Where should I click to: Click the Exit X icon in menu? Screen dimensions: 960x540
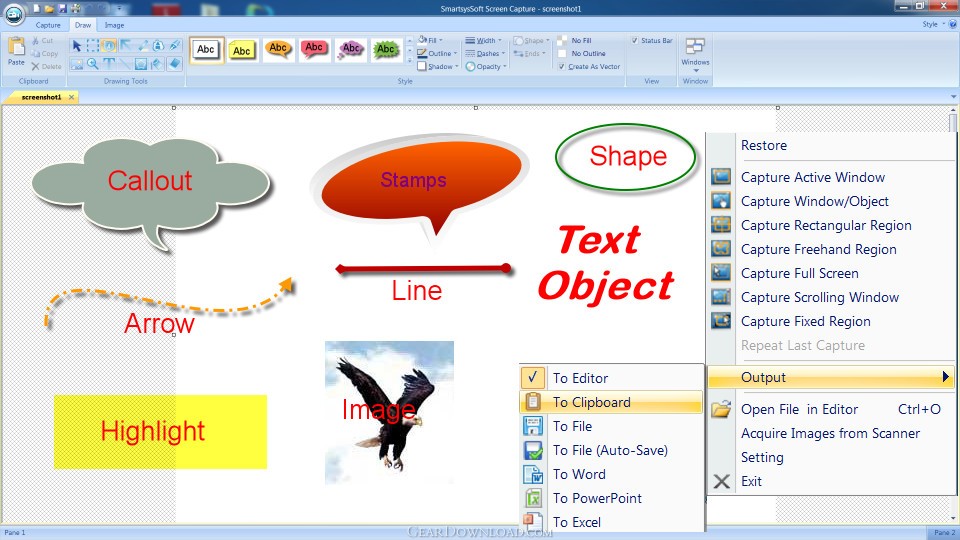[721, 482]
